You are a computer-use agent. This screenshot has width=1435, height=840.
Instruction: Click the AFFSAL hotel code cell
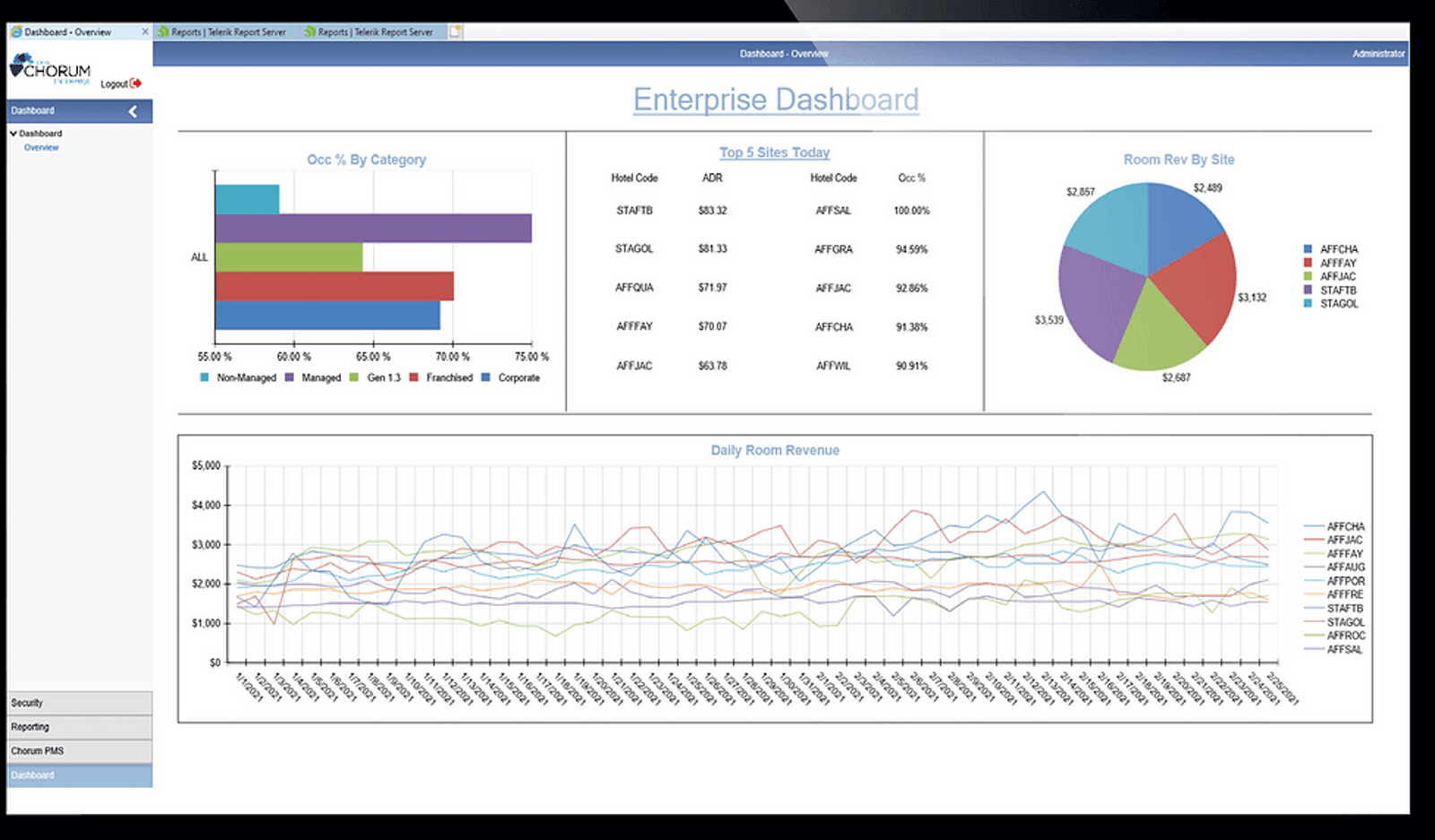[x=833, y=211]
